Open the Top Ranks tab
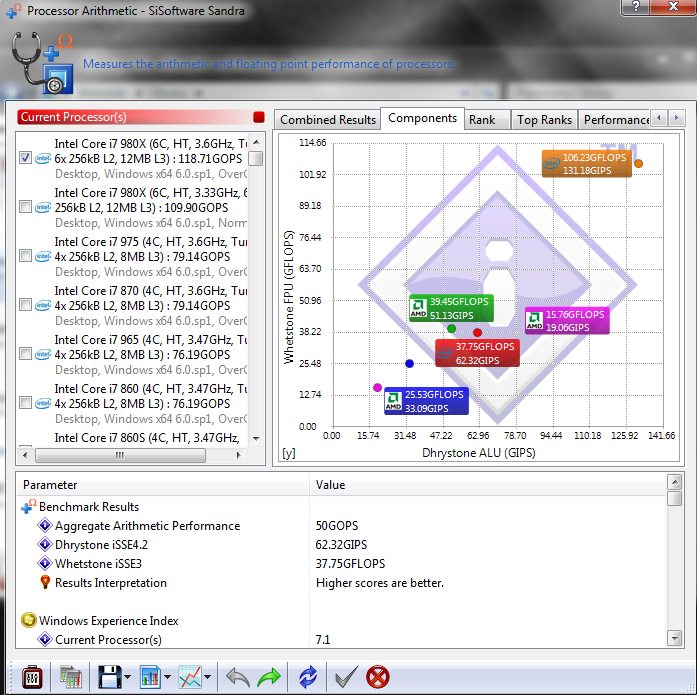 tap(545, 120)
